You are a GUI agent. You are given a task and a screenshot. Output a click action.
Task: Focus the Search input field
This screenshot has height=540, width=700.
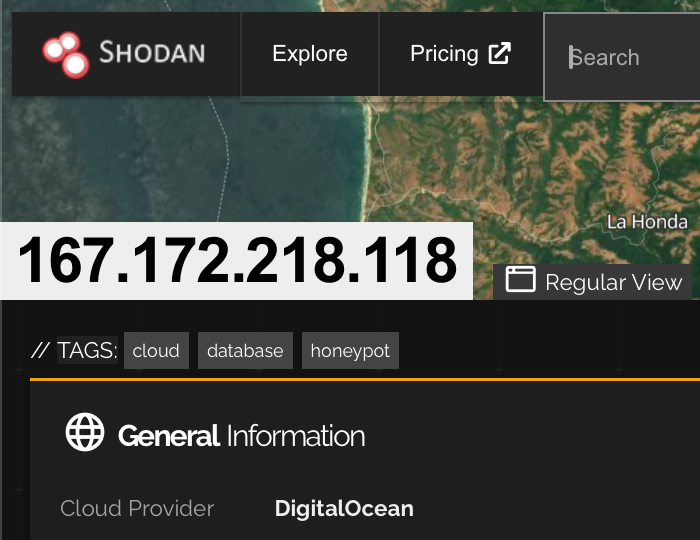[625, 58]
